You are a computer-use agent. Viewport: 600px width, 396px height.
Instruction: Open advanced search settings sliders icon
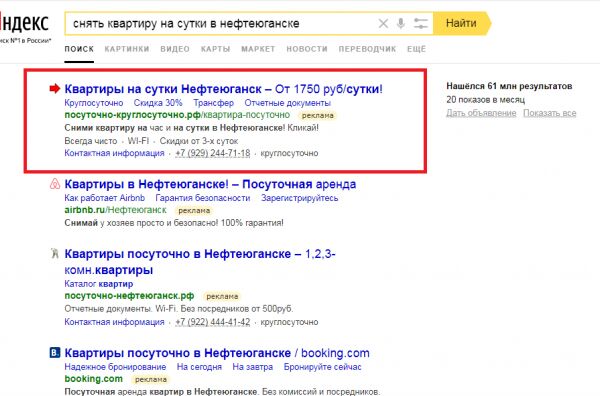point(421,24)
